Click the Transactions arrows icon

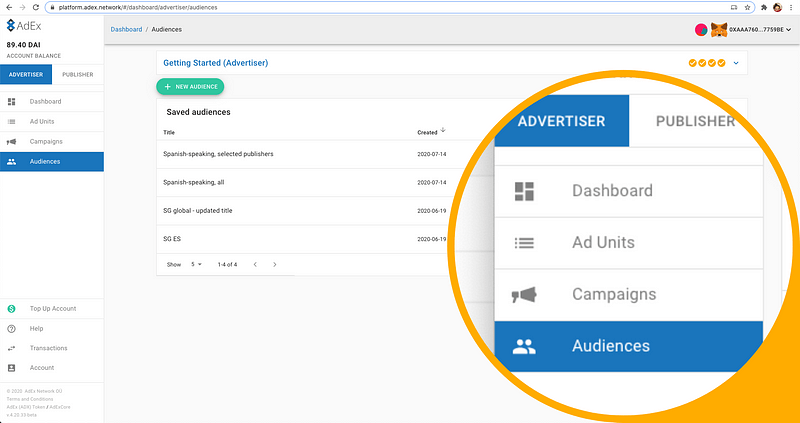(x=12, y=348)
